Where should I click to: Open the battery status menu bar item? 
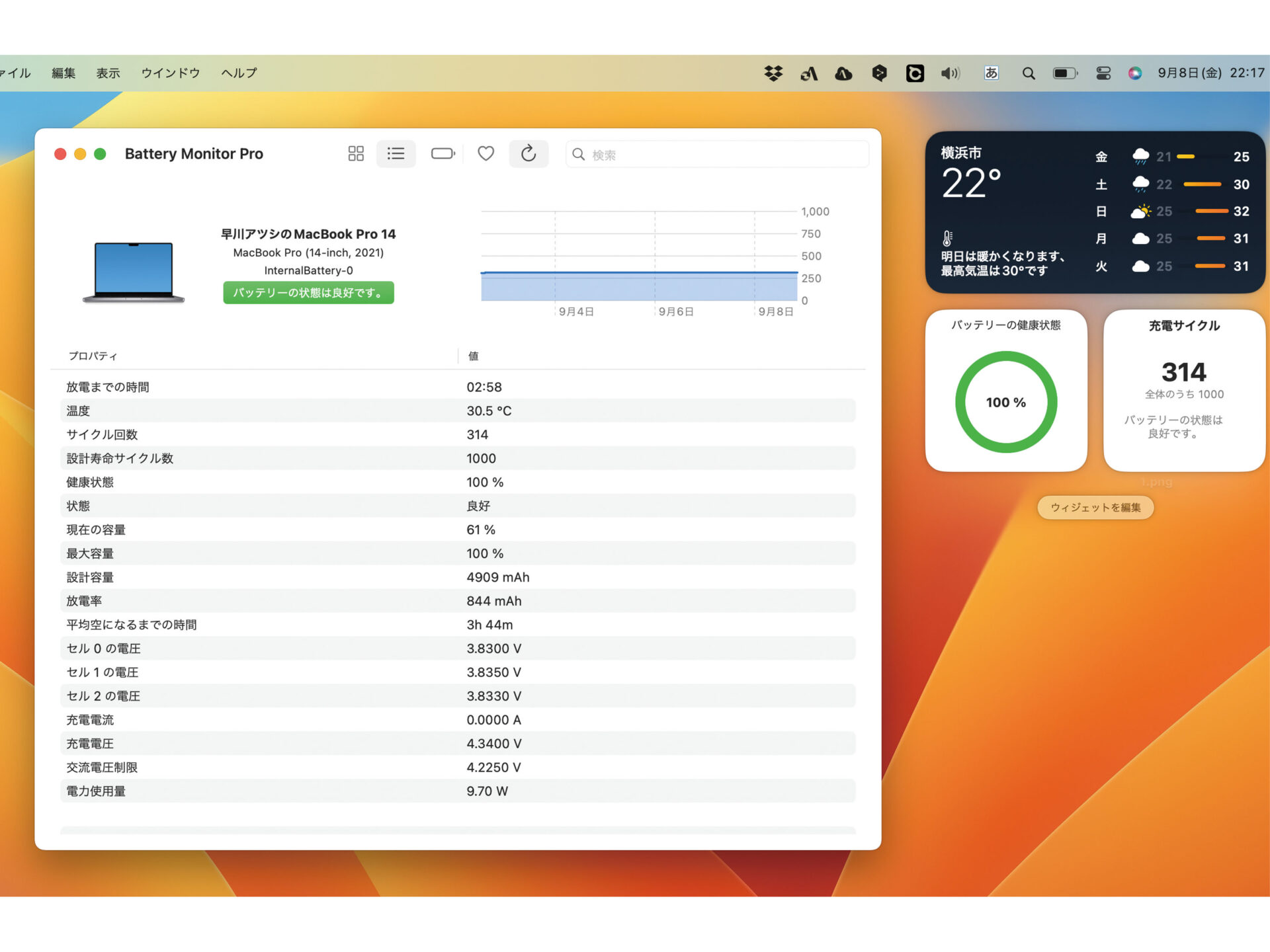coord(1065,73)
